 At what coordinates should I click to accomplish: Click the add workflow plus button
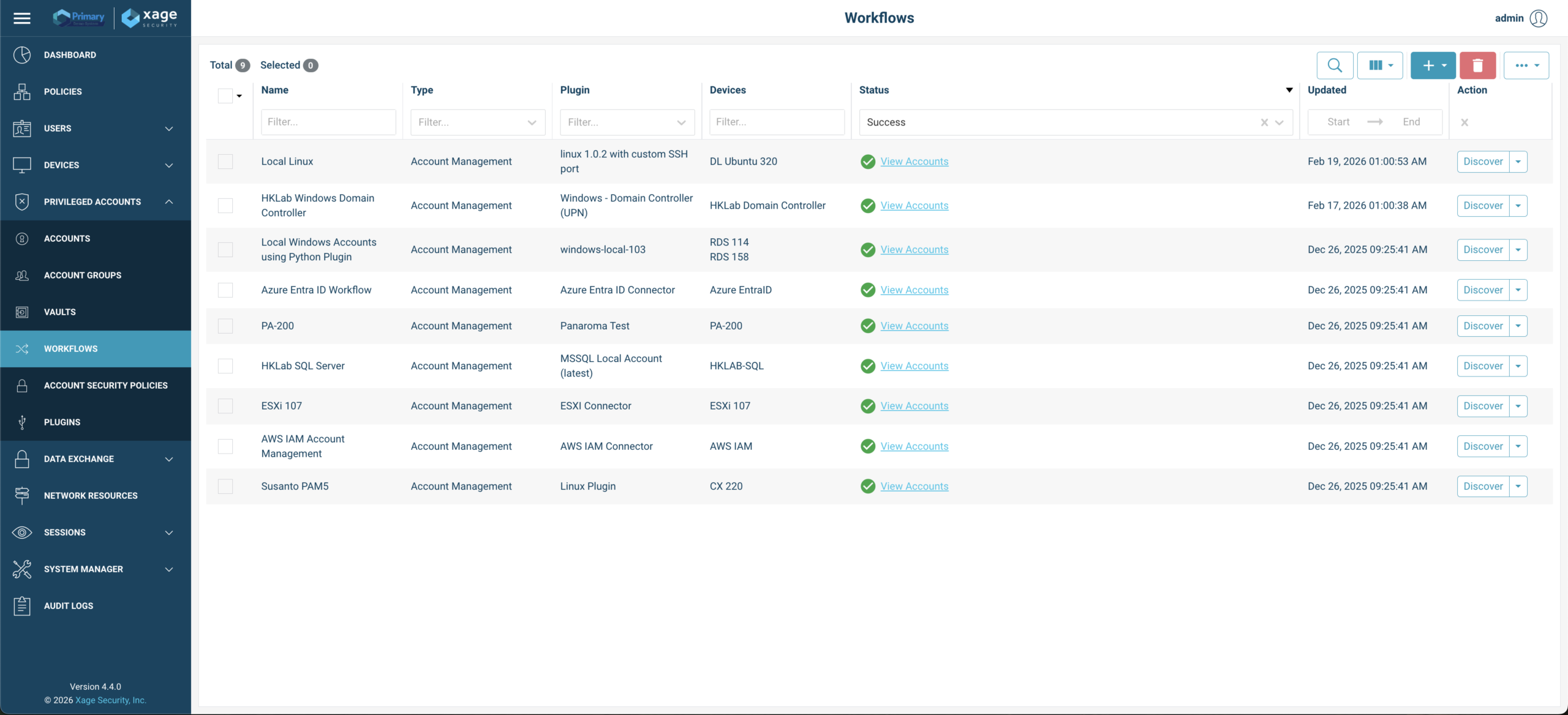pos(1433,65)
